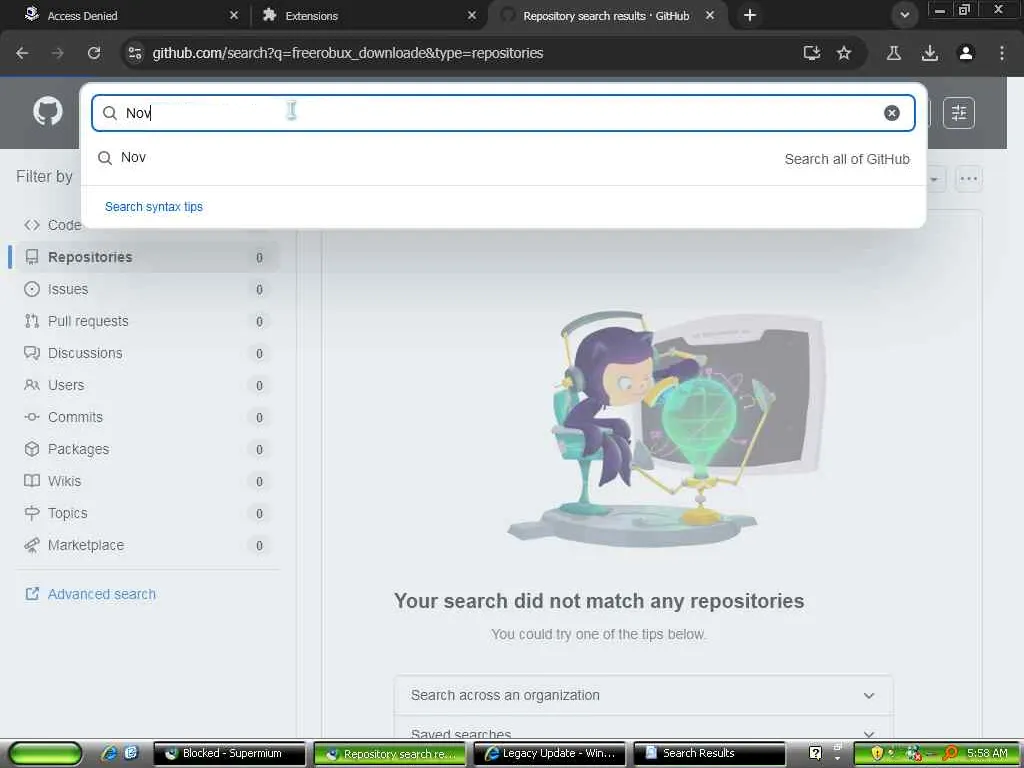Screen dimensions: 1024x768
Task: Bookmark this page with the star icon
Action: [844, 53]
